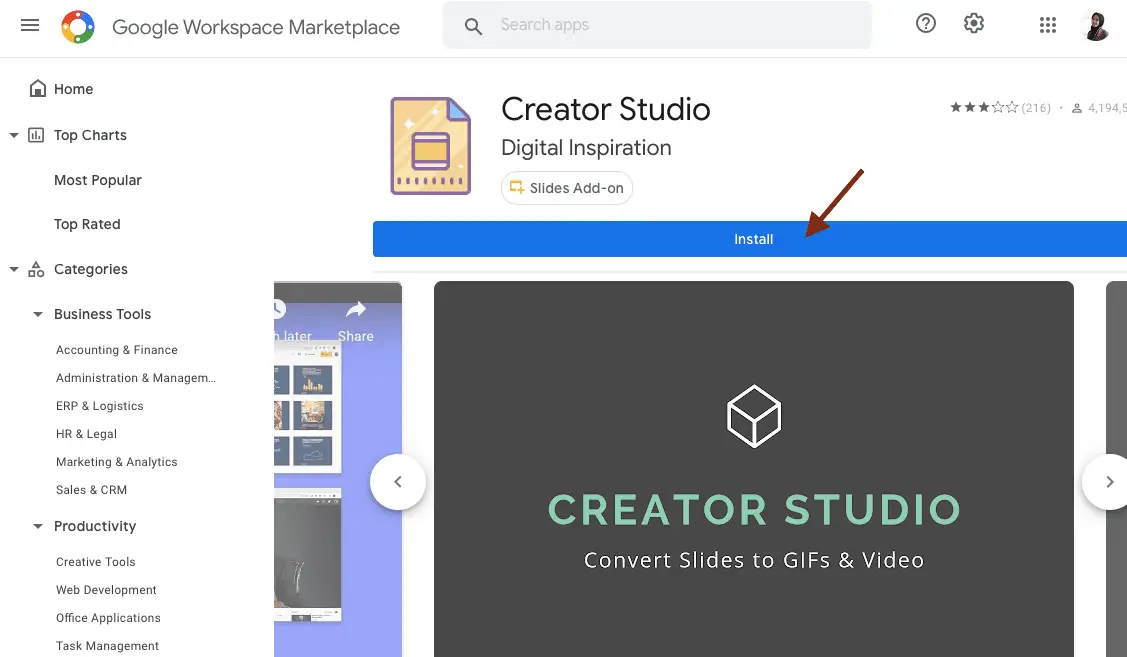Select the Business Tools category
The height and width of the screenshot is (657, 1127).
(102, 314)
